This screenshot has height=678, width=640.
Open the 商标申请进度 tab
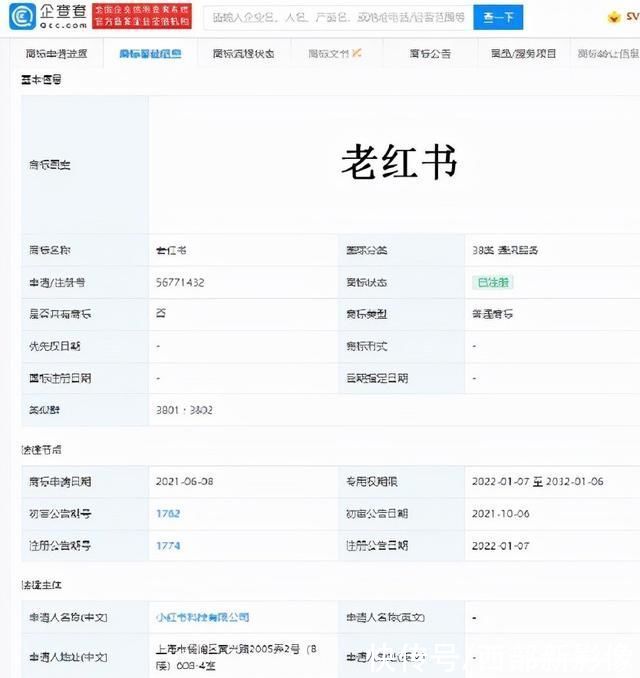click(x=56, y=54)
